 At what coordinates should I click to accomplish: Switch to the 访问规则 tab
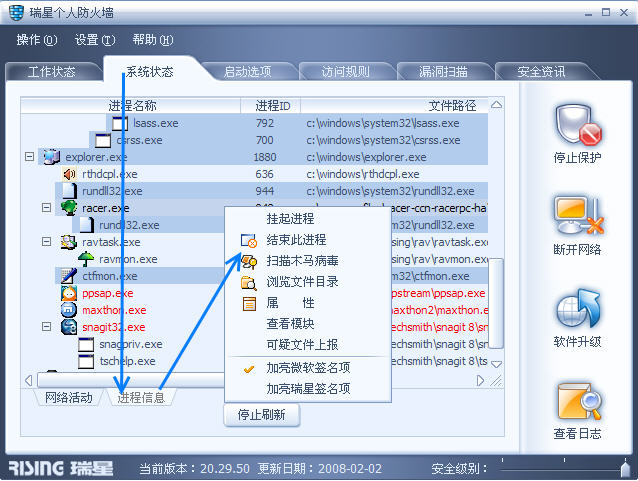[x=345, y=72]
